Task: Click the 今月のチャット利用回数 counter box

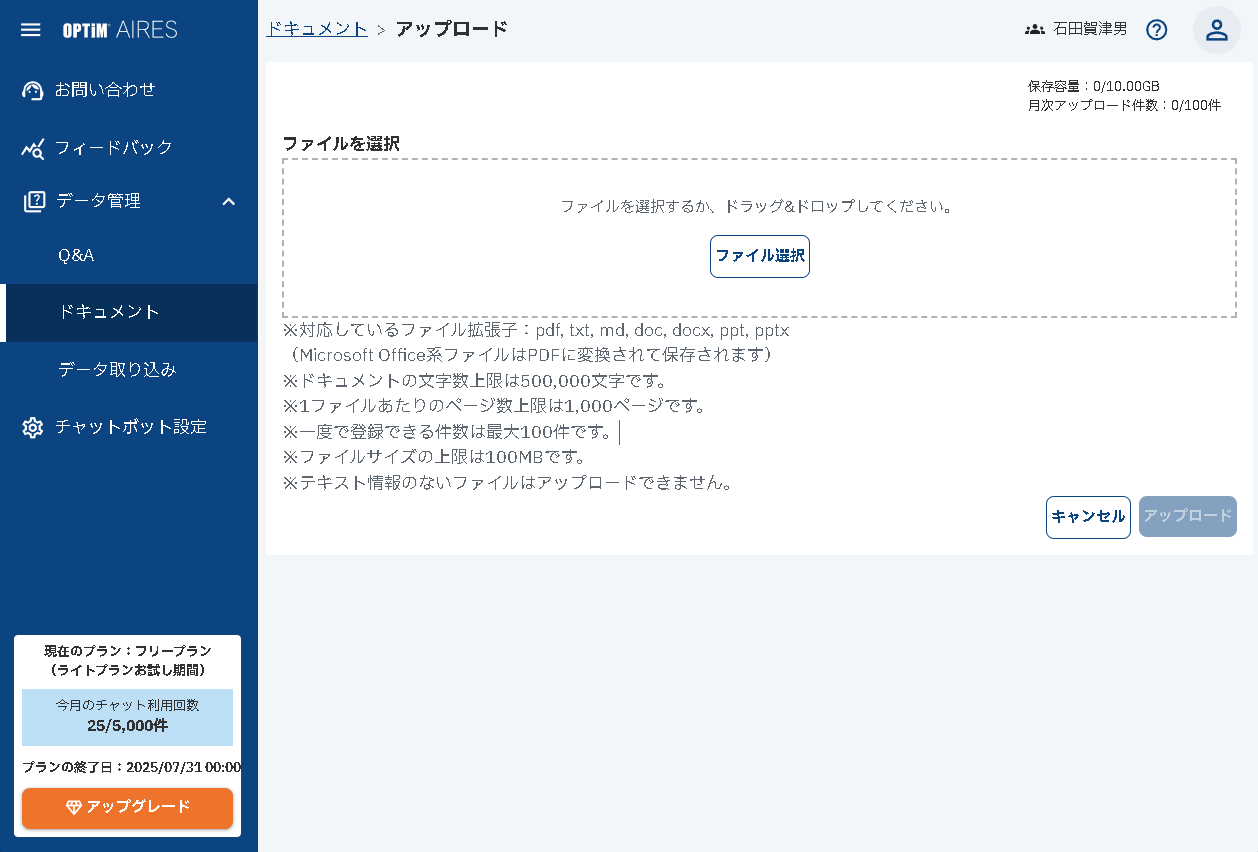Action: pos(127,717)
